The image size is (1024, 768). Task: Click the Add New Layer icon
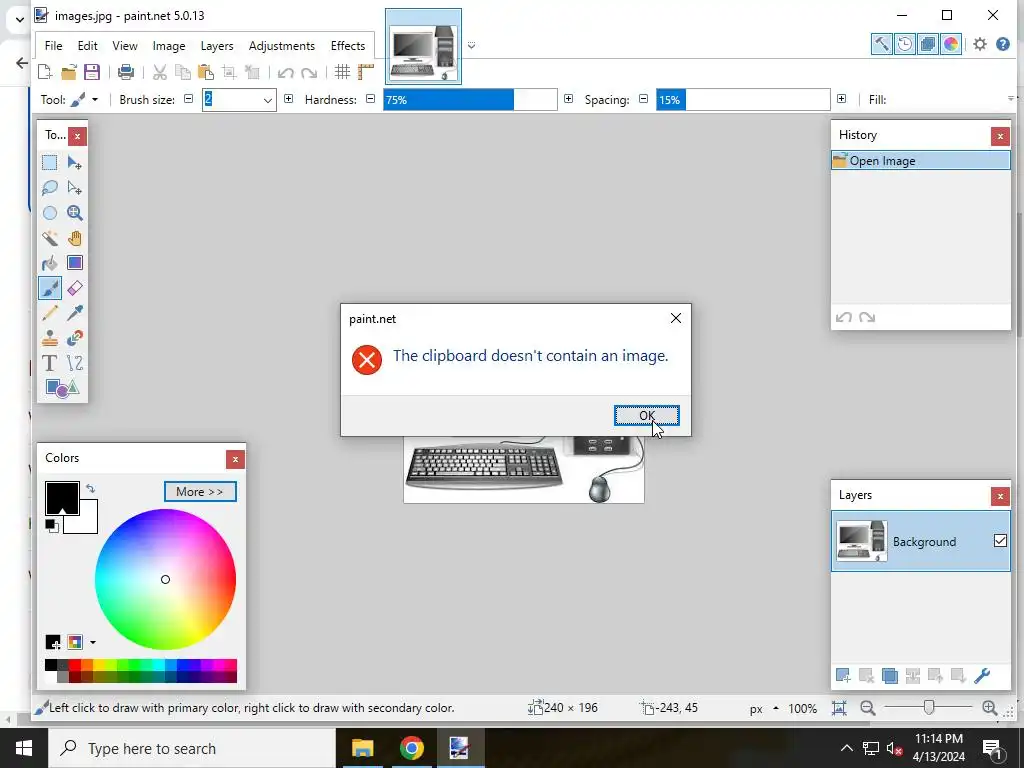pyautogui.click(x=843, y=676)
